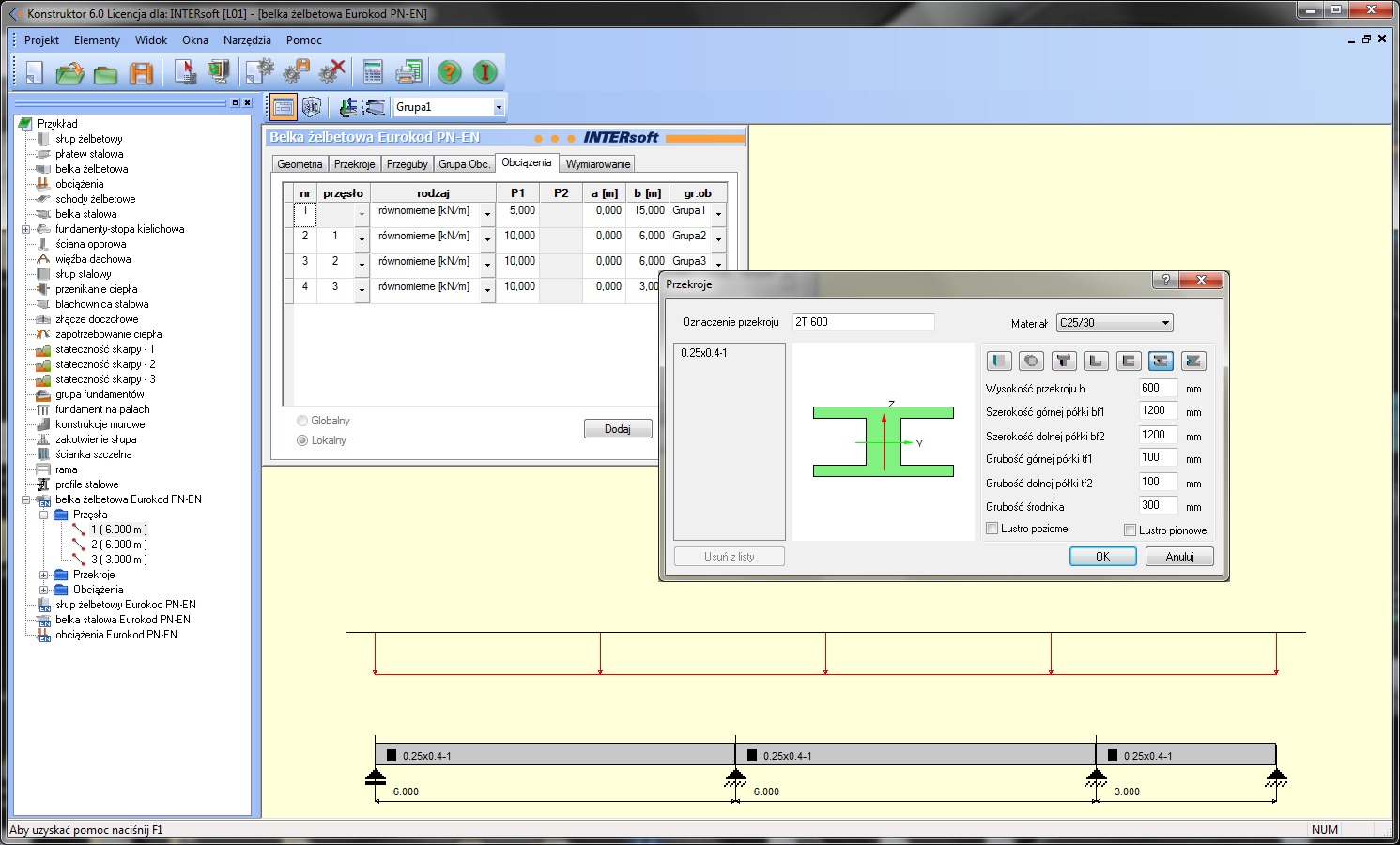
Task: Click the printer report icon
Action: pos(408,72)
